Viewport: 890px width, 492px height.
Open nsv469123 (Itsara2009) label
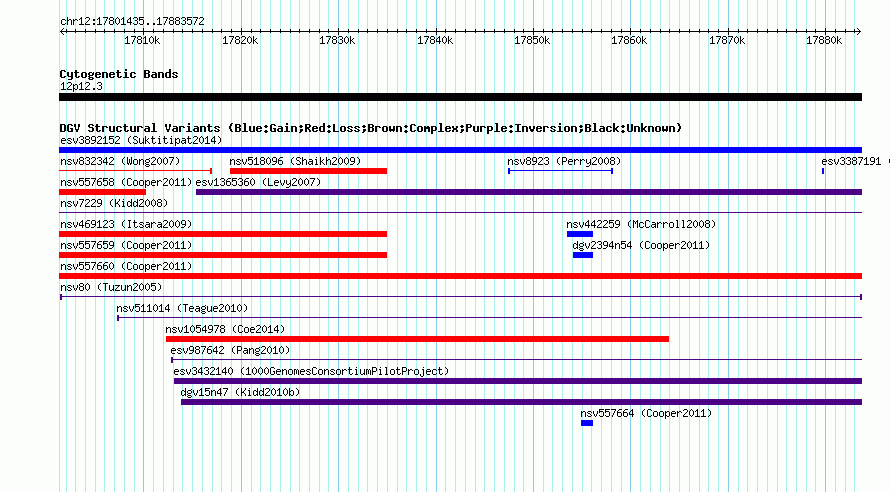click(126, 224)
